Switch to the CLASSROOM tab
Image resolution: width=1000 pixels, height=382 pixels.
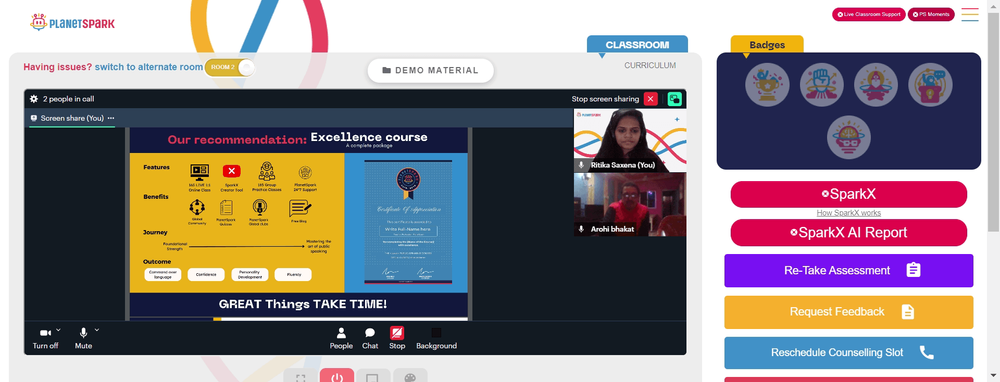(637, 45)
